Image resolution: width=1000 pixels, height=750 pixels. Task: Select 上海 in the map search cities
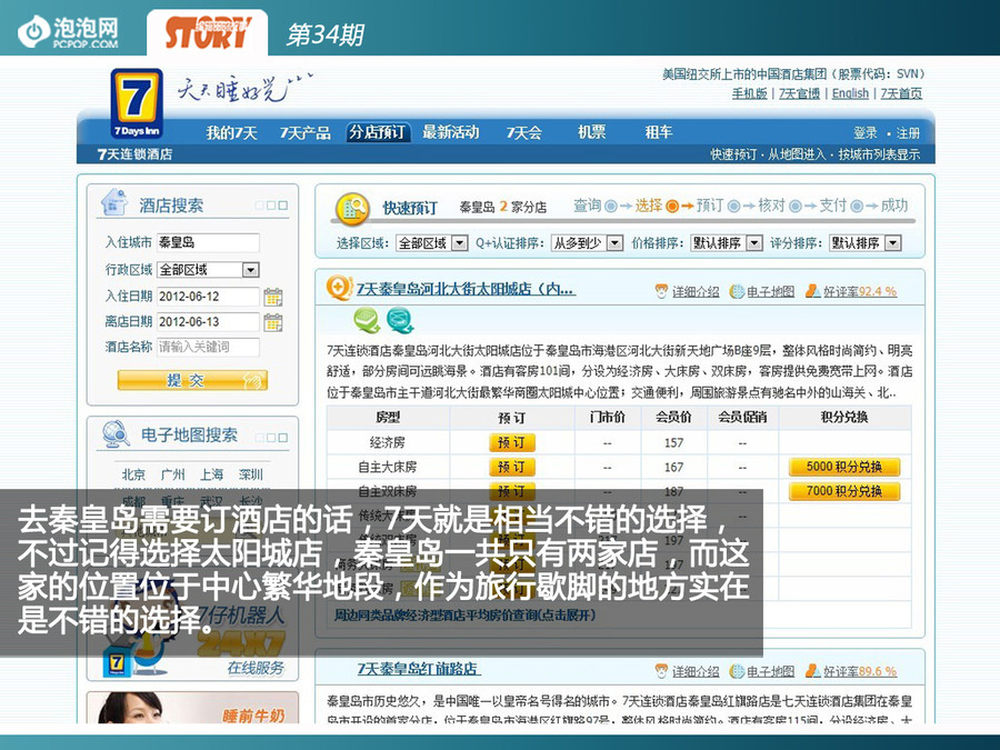212,474
